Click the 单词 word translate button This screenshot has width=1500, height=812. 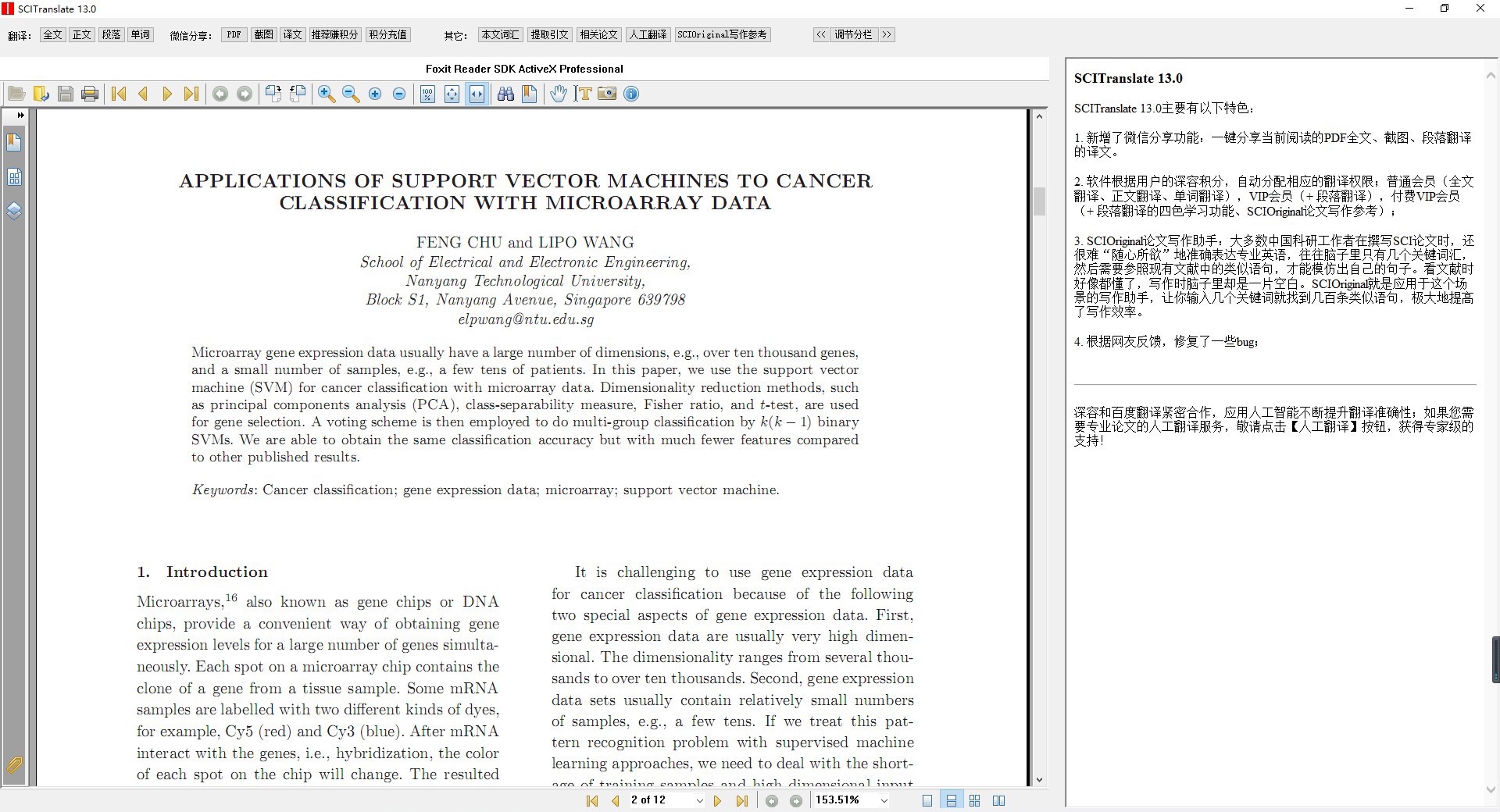[x=141, y=34]
